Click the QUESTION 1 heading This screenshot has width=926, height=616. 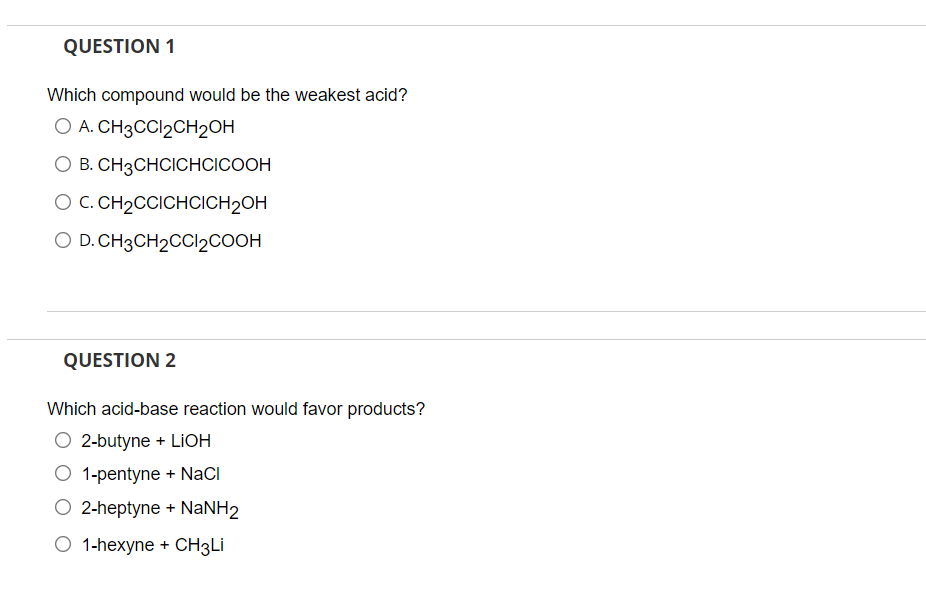[119, 46]
